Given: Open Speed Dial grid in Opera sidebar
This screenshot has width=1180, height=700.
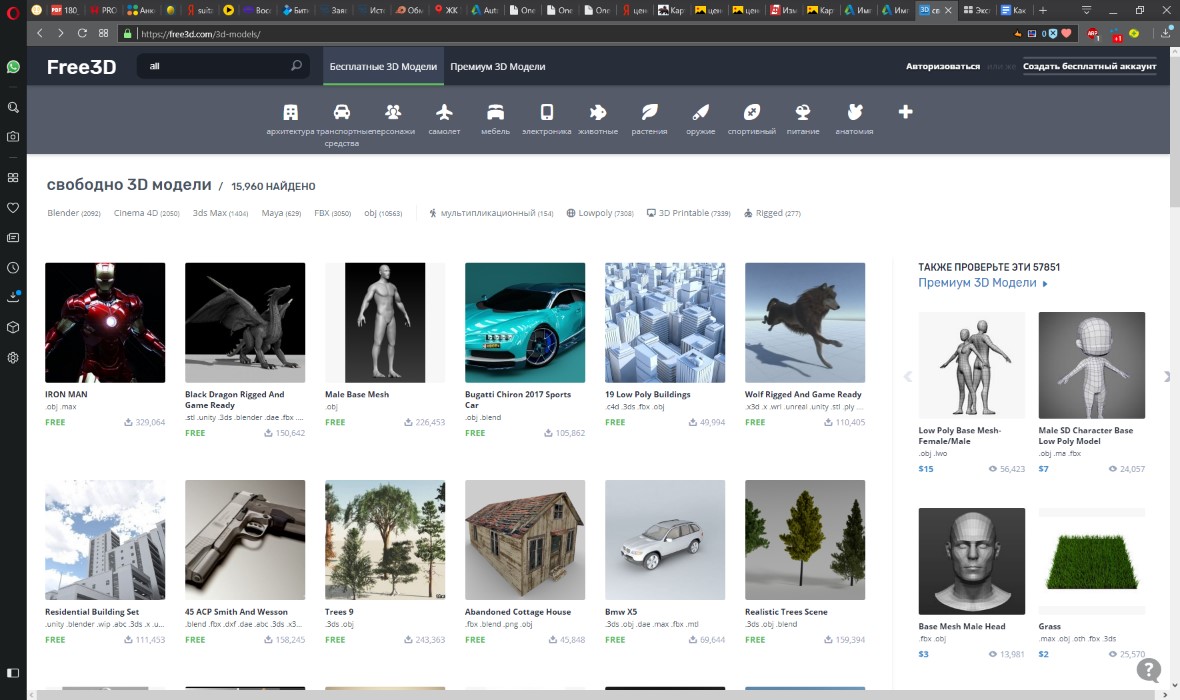Looking at the screenshot, I should [13, 178].
